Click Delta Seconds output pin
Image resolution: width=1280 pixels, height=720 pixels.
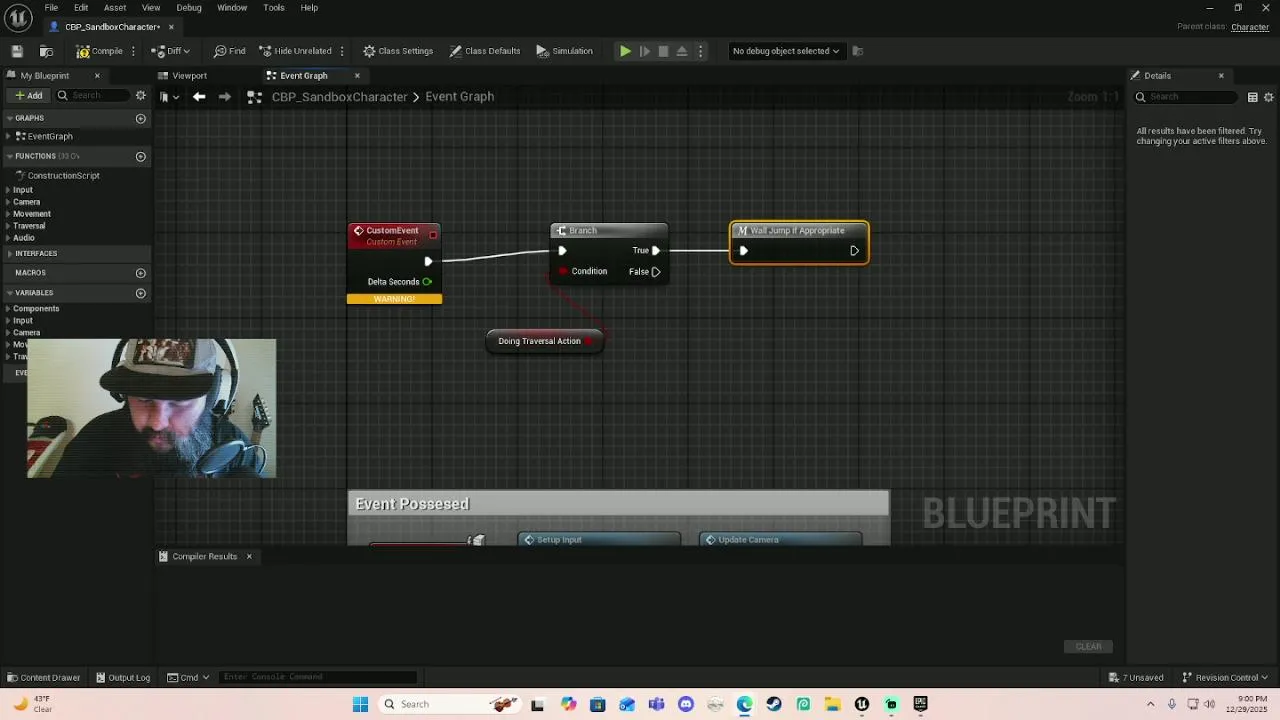[x=427, y=282]
